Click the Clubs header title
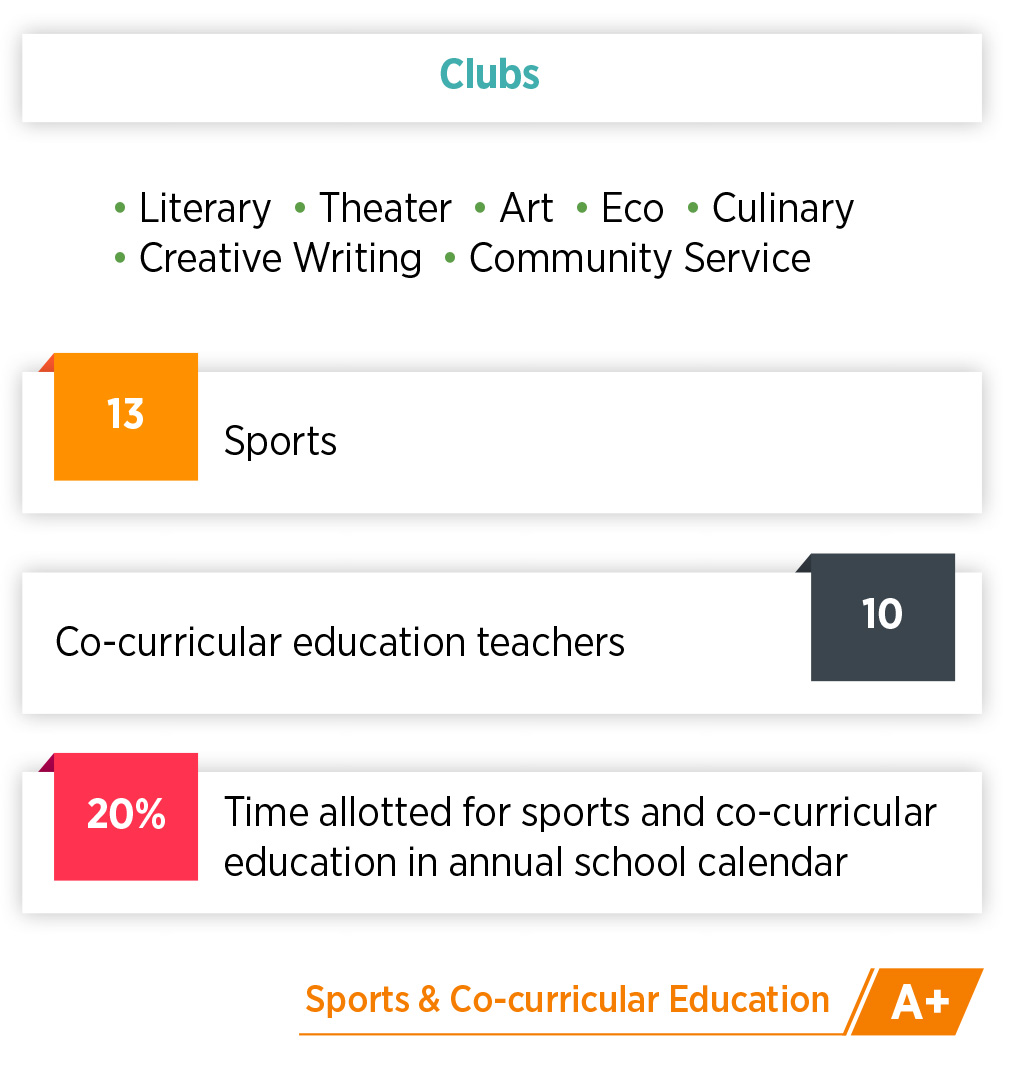Screen dimensions: 1012x1070 coord(490,74)
